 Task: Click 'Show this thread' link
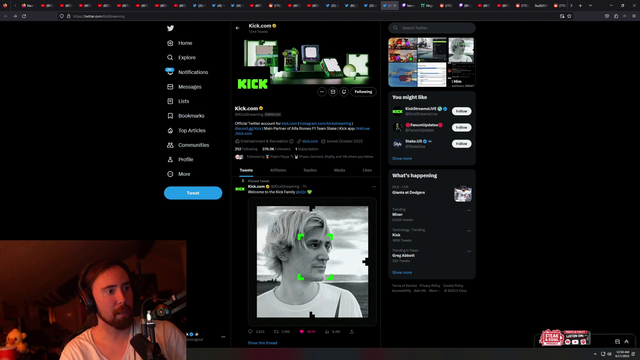click(262, 343)
